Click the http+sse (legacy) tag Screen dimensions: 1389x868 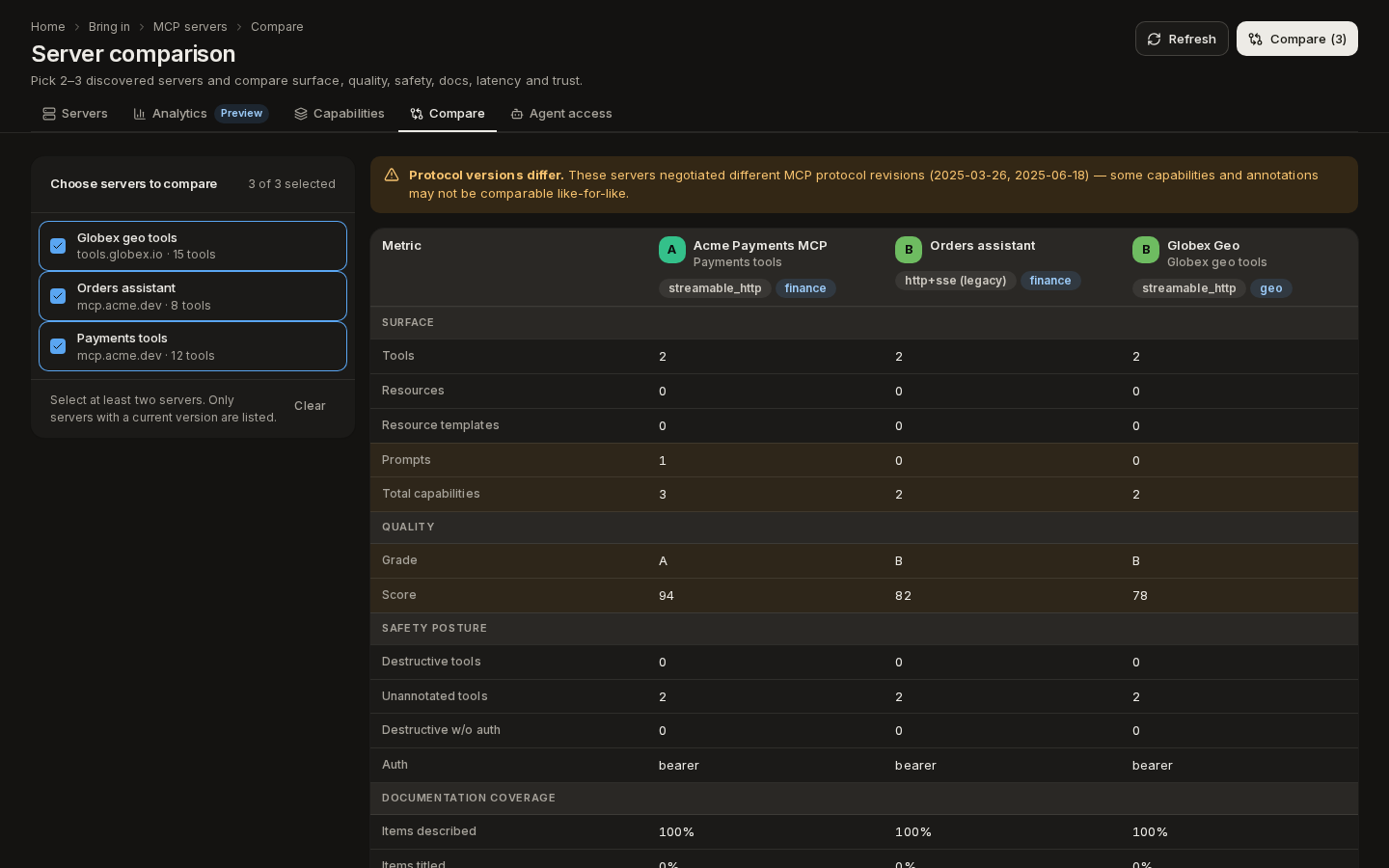[955, 281]
